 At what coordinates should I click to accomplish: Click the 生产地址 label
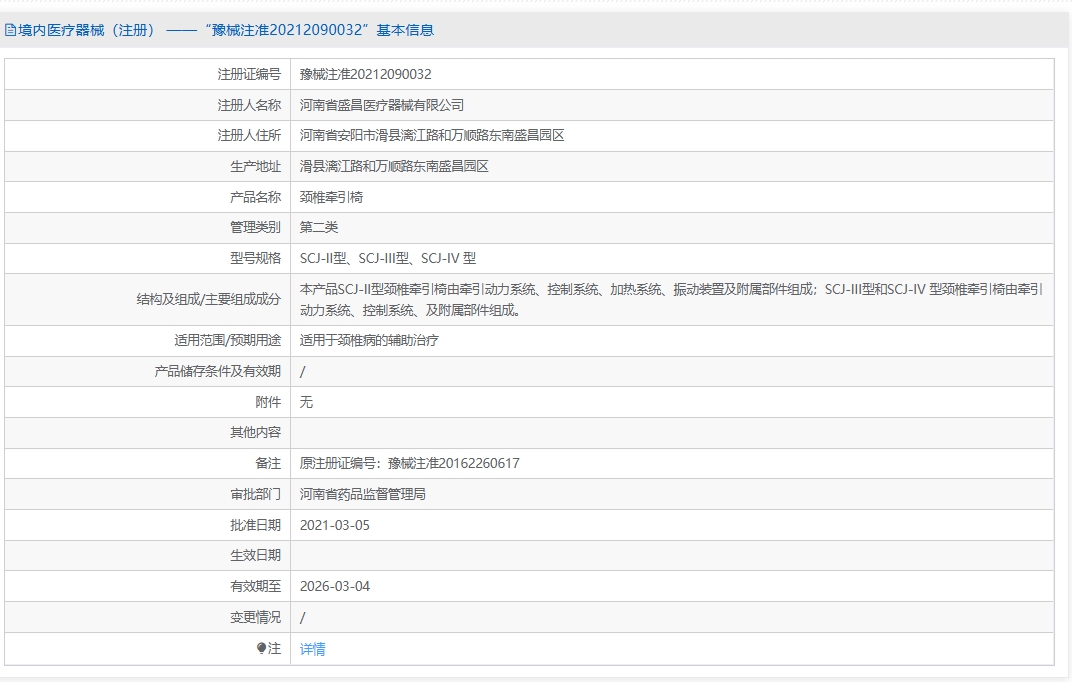tap(256, 166)
